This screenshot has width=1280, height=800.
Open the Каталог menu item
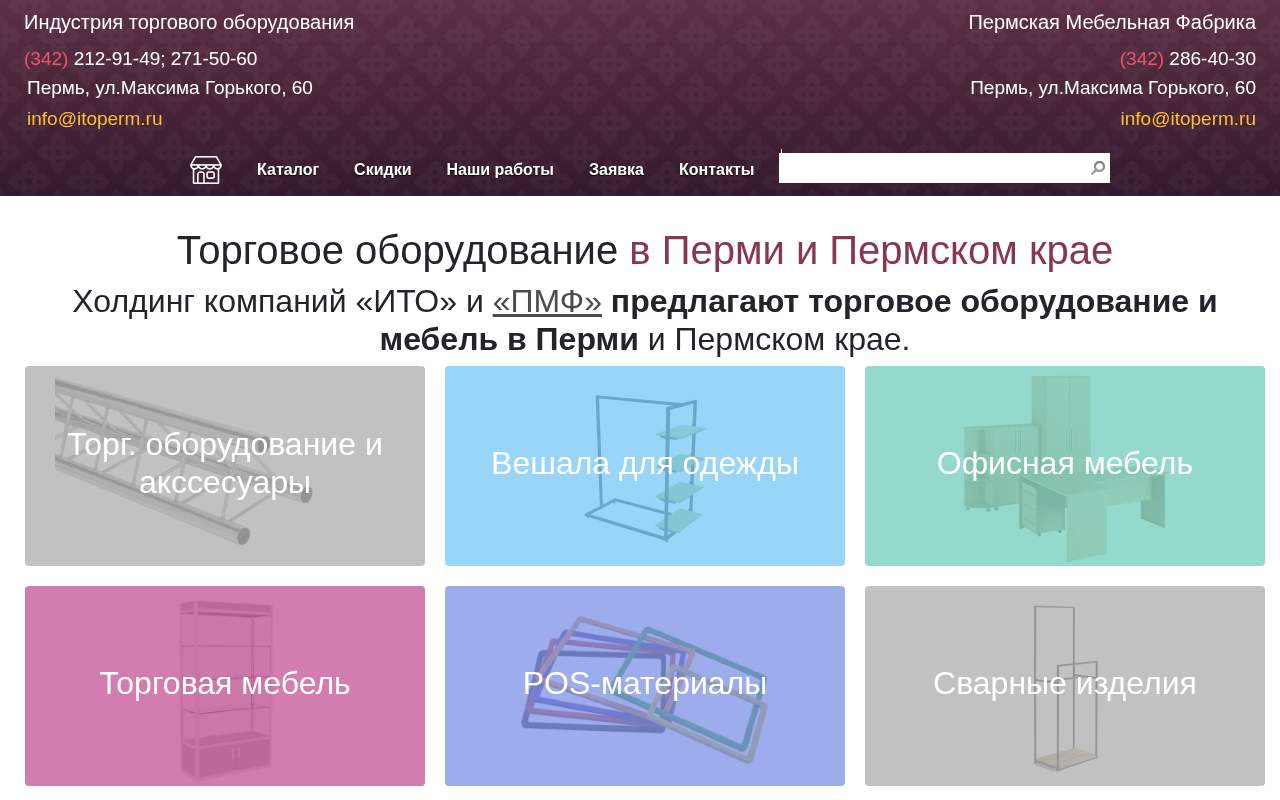288,170
